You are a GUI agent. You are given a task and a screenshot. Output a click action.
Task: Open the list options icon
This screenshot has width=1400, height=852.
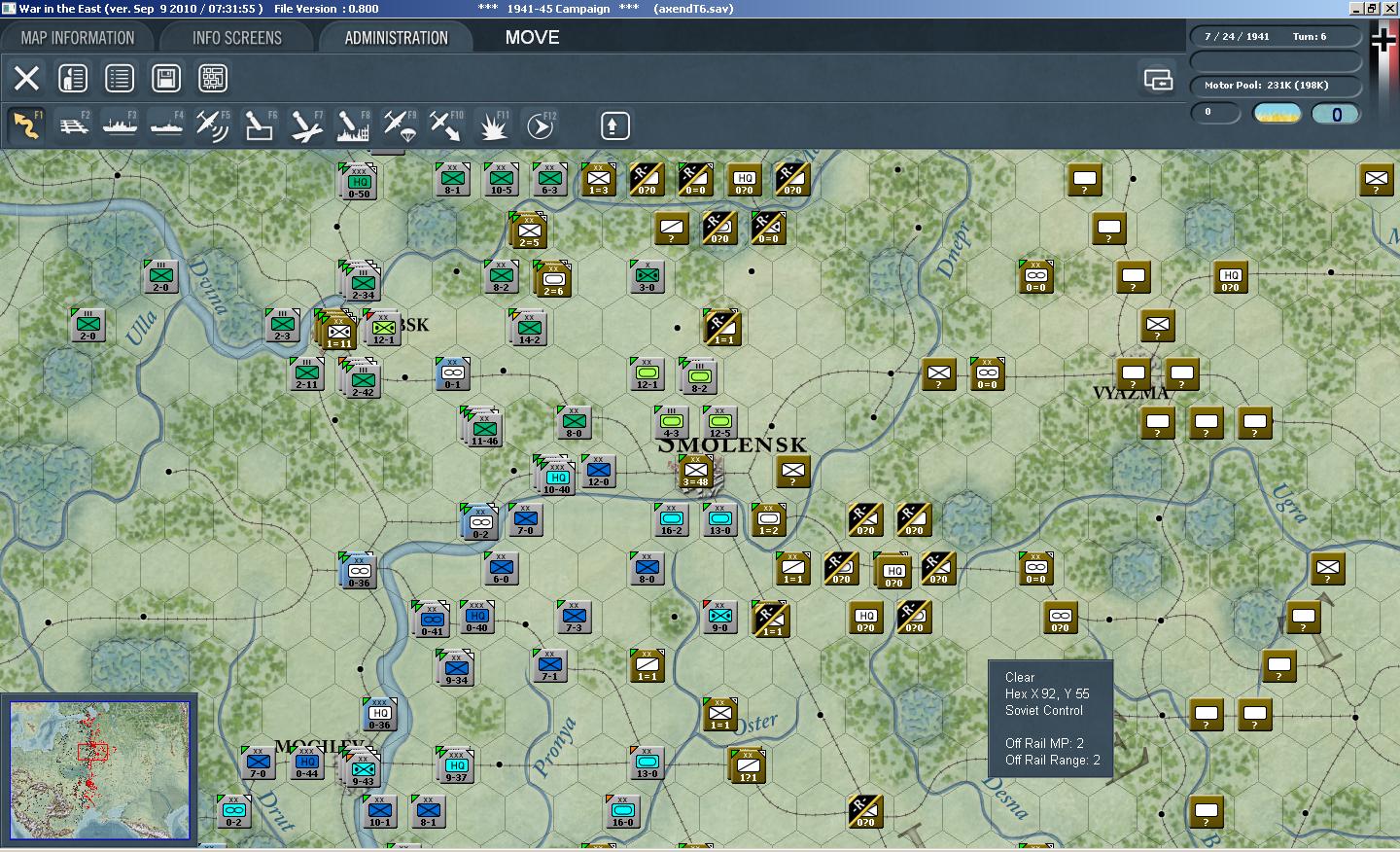pos(120,78)
